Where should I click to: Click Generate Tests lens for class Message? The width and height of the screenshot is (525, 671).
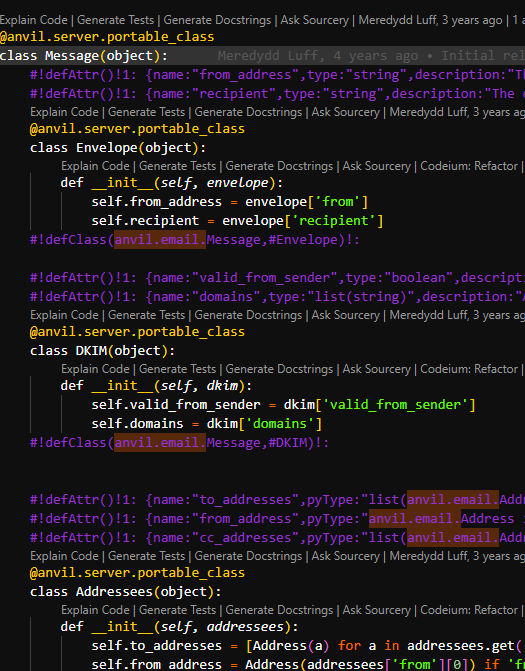click(116, 20)
